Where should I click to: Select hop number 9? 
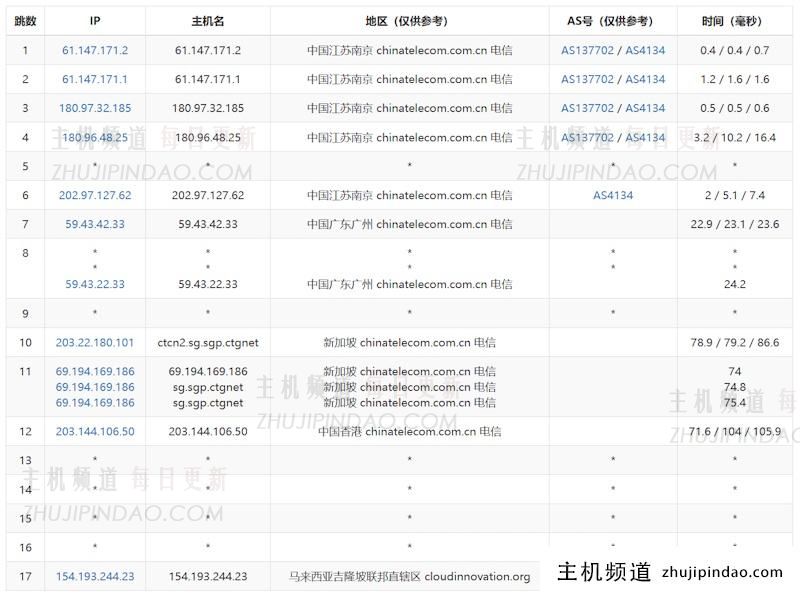[x=26, y=313]
